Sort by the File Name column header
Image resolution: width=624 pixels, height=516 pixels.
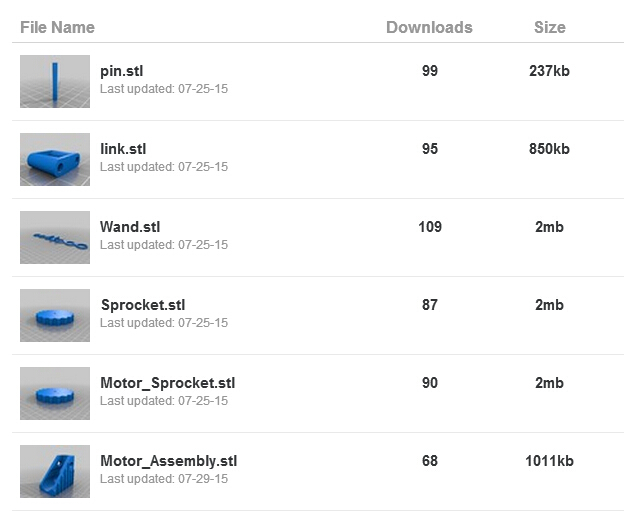tap(57, 27)
